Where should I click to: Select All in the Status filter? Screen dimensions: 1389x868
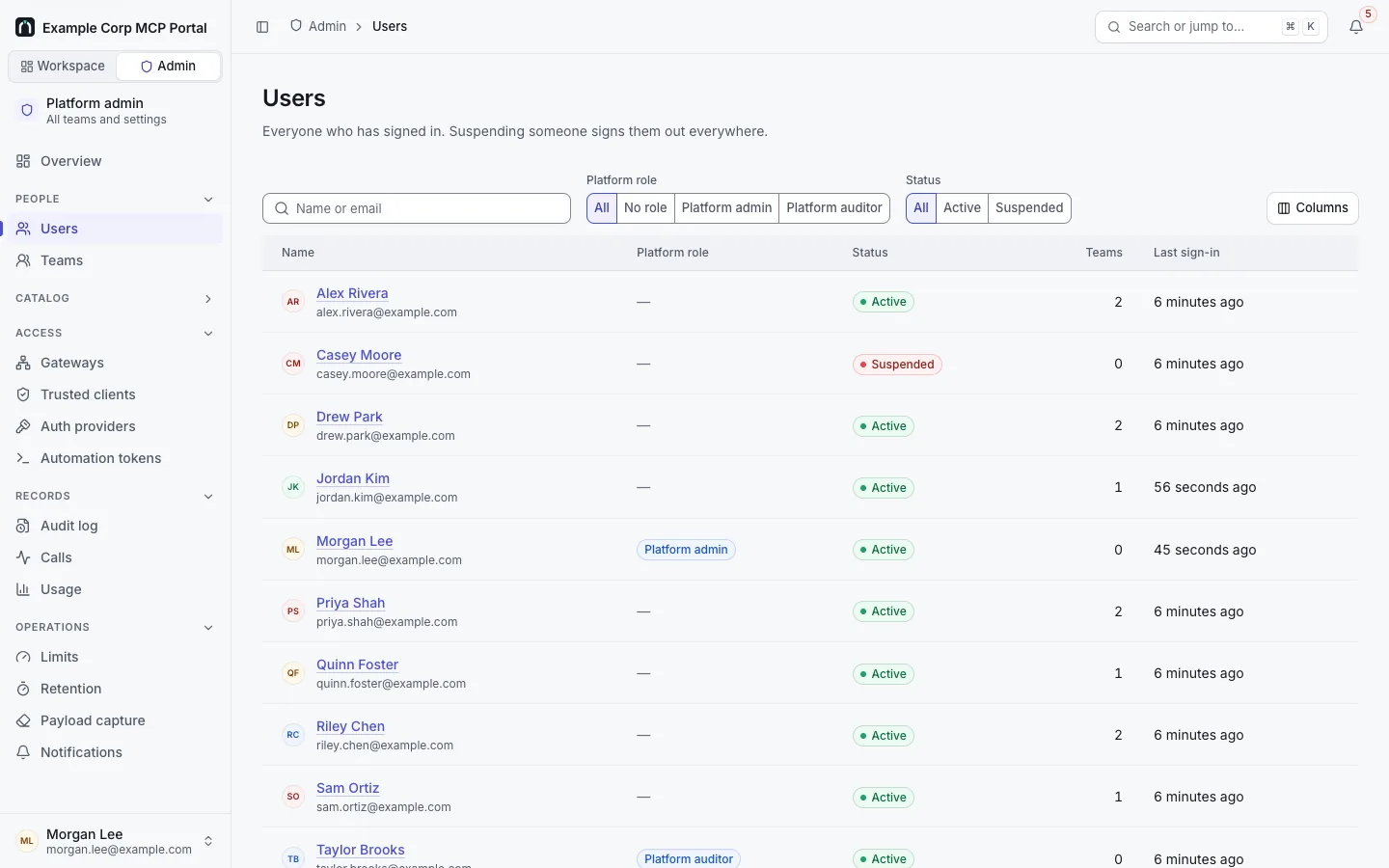pos(921,208)
